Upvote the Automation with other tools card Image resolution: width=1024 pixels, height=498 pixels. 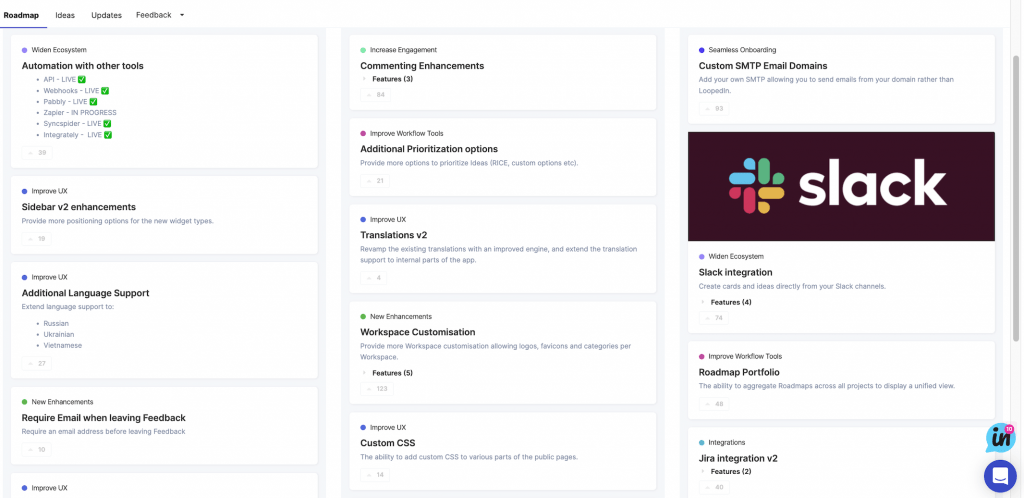click(x=37, y=153)
